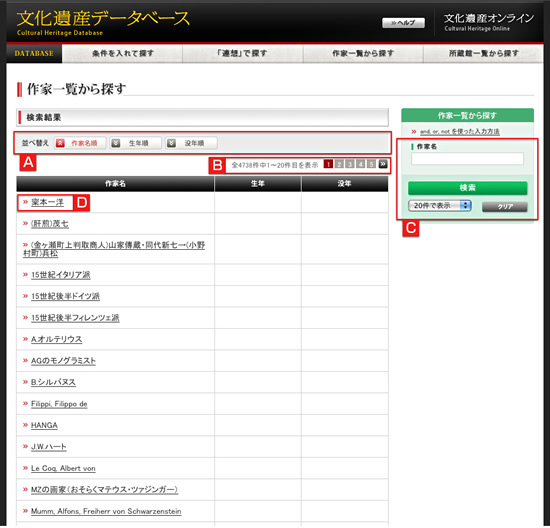This screenshot has width=550, height=528.
Task: Open the 条件を入れて探す tab
Action: (122, 53)
